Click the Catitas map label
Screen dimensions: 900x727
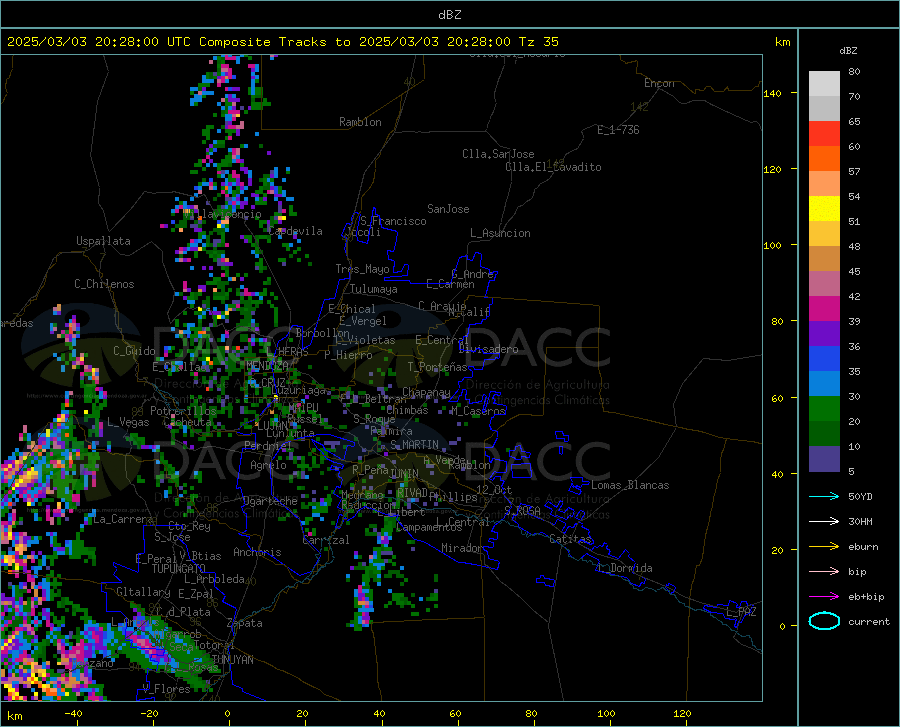click(x=571, y=539)
